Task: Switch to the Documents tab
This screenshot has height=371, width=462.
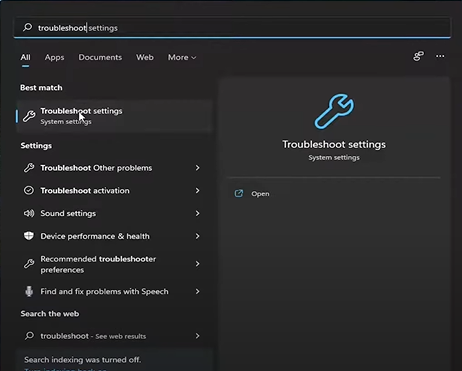Action: (100, 57)
